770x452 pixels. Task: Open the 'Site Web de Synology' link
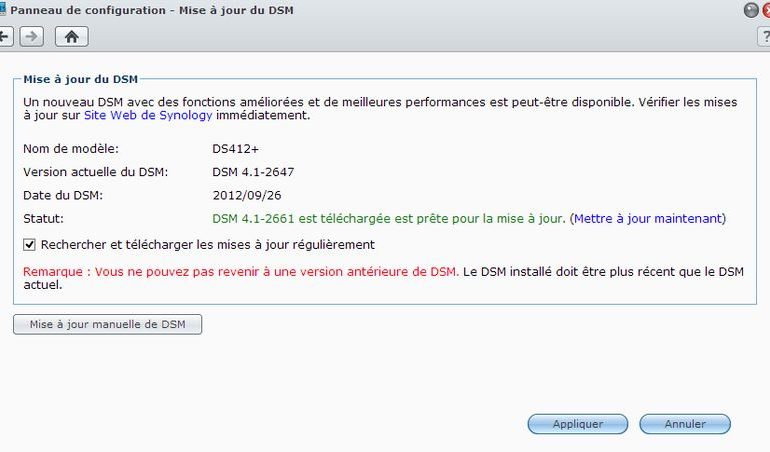pyautogui.click(x=148, y=115)
